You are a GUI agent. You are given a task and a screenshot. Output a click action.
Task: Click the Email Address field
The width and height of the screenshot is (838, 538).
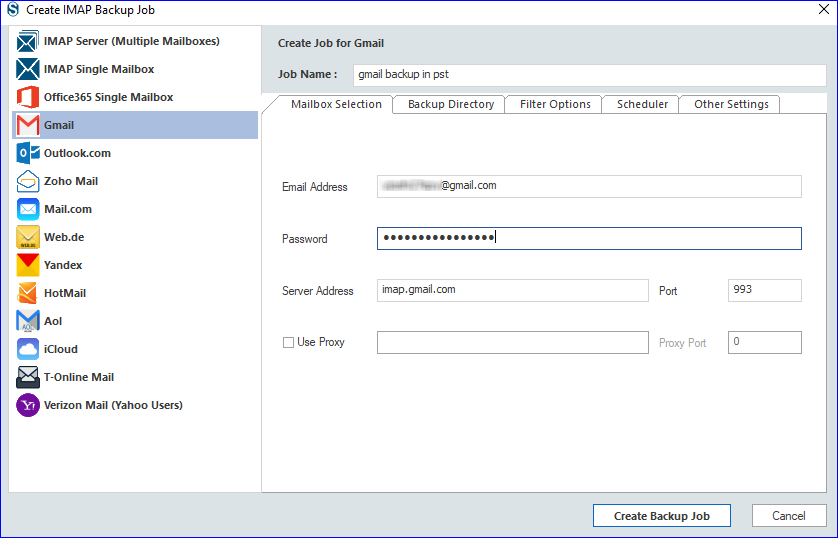[589, 186]
